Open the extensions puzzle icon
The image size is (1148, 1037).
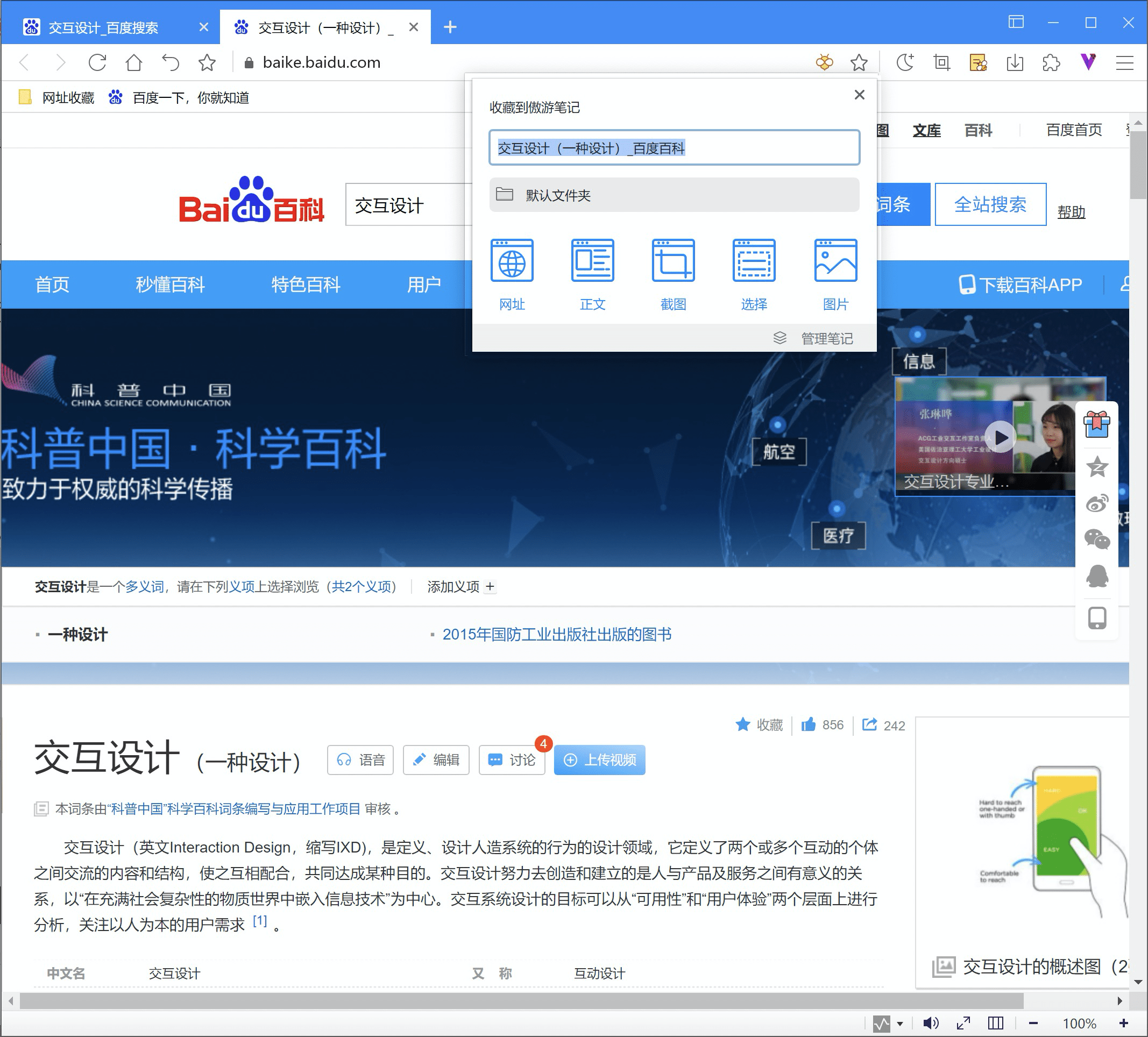click(1051, 62)
